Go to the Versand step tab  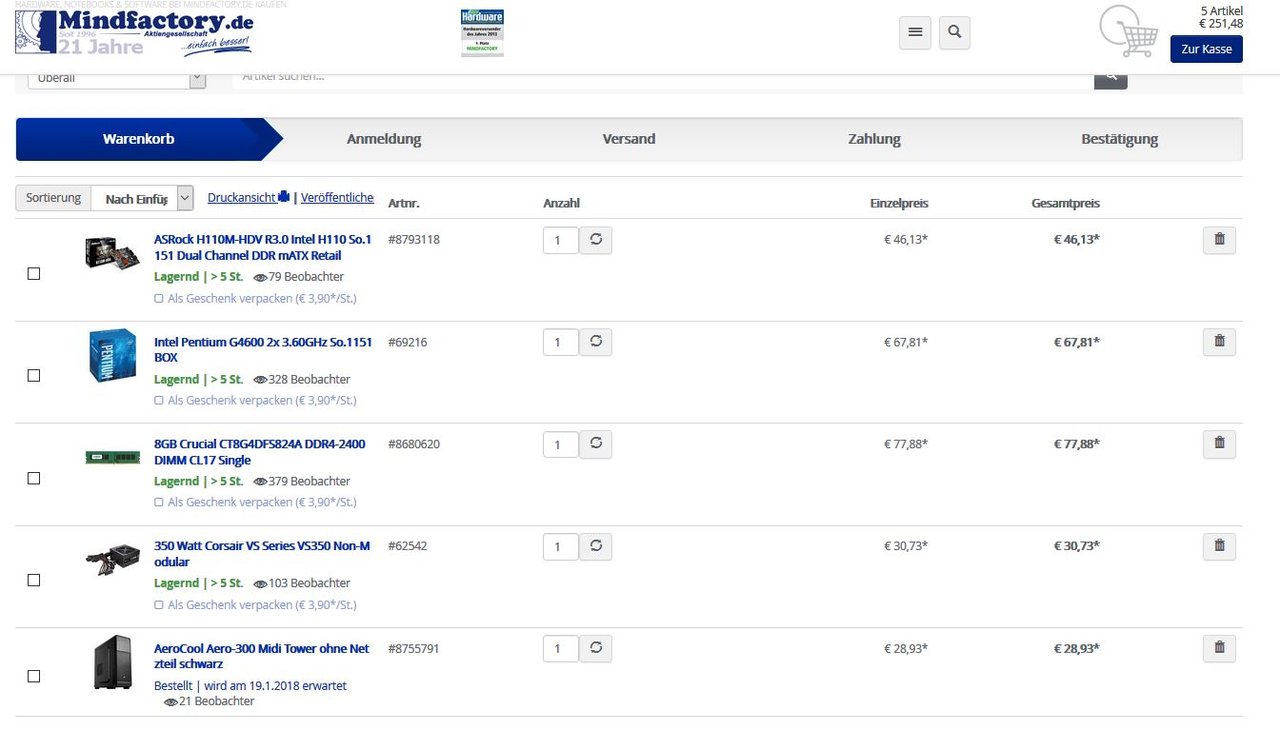(629, 139)
